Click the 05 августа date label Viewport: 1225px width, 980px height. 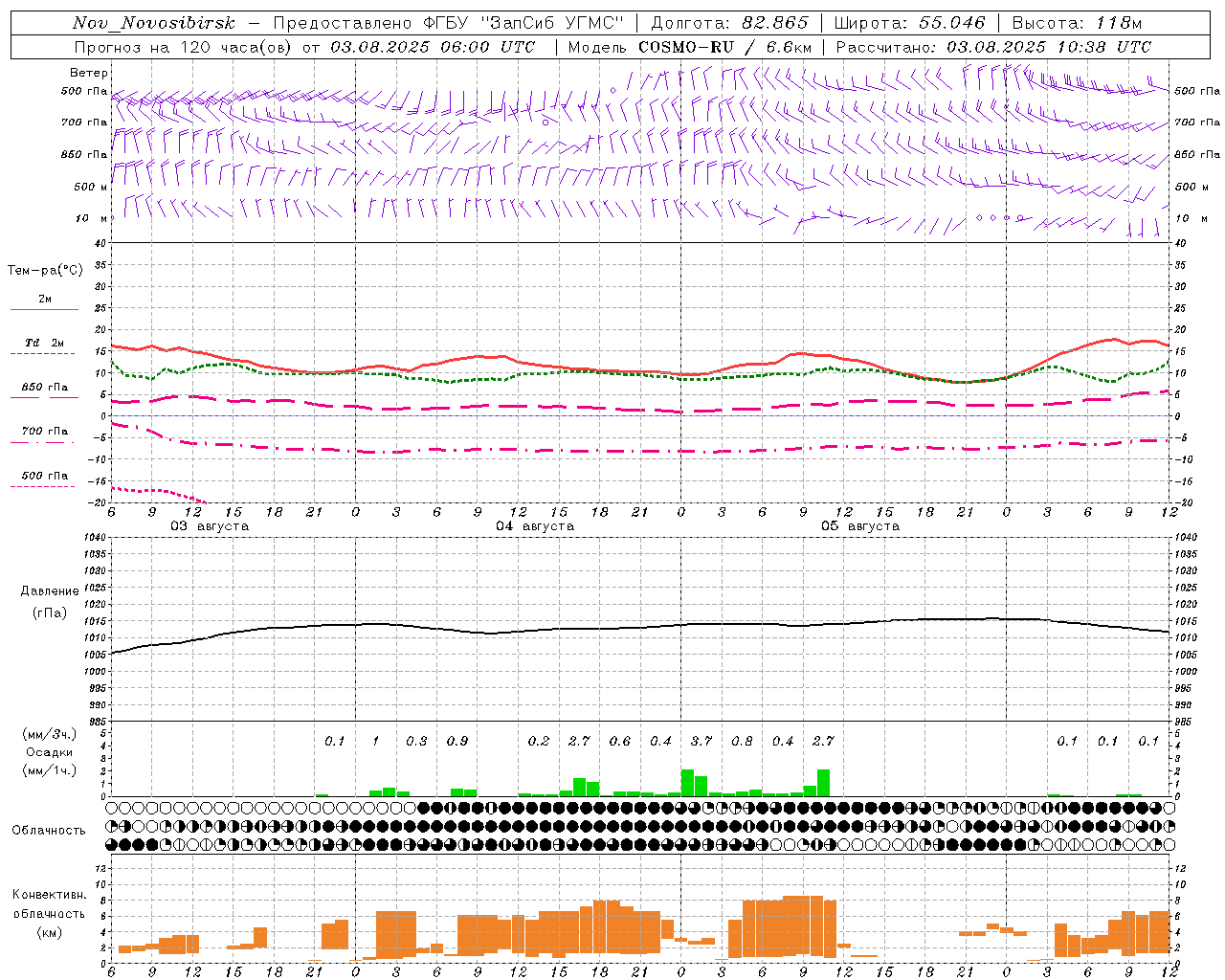pos(860,526)
